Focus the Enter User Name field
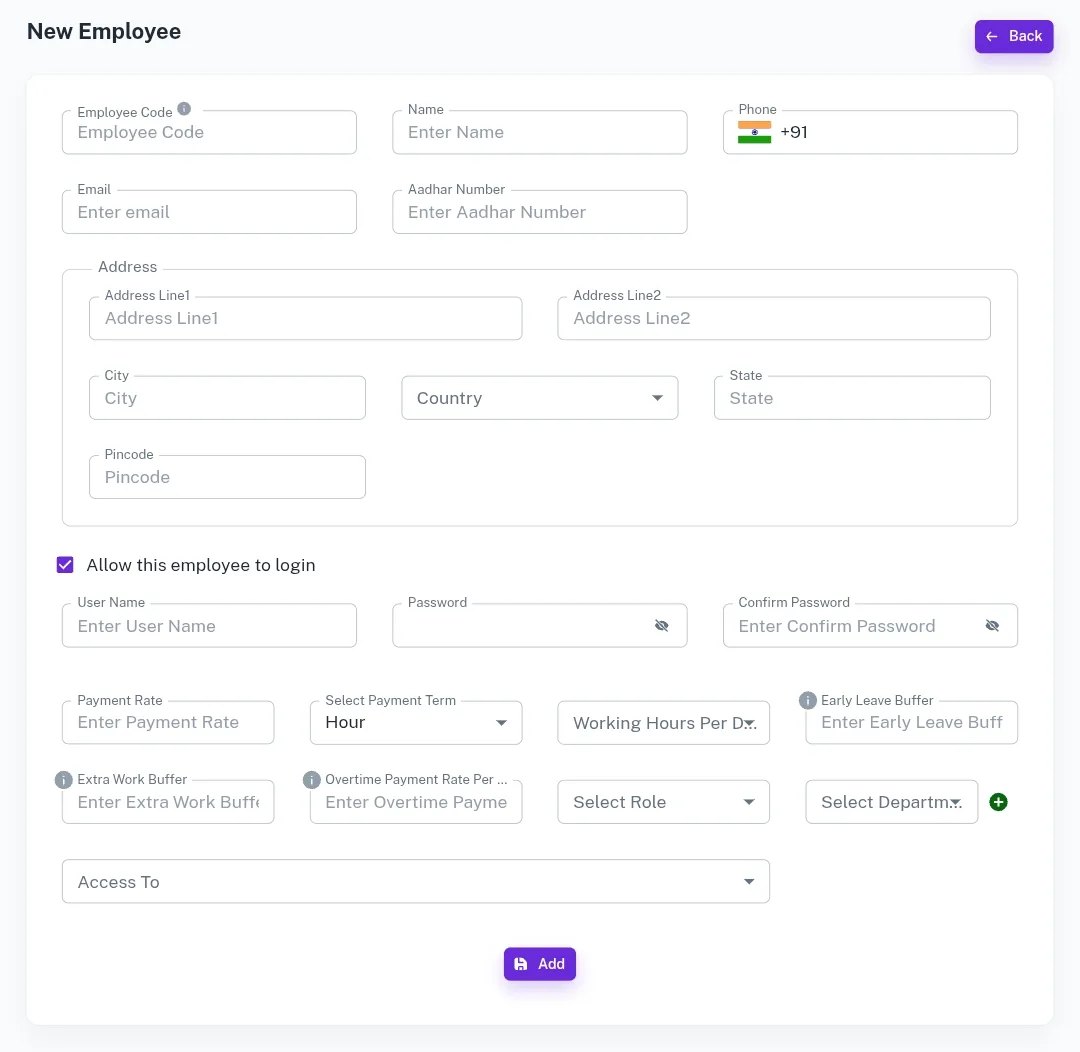This screenshot has height=1052, width=1080. coord(209,626)
